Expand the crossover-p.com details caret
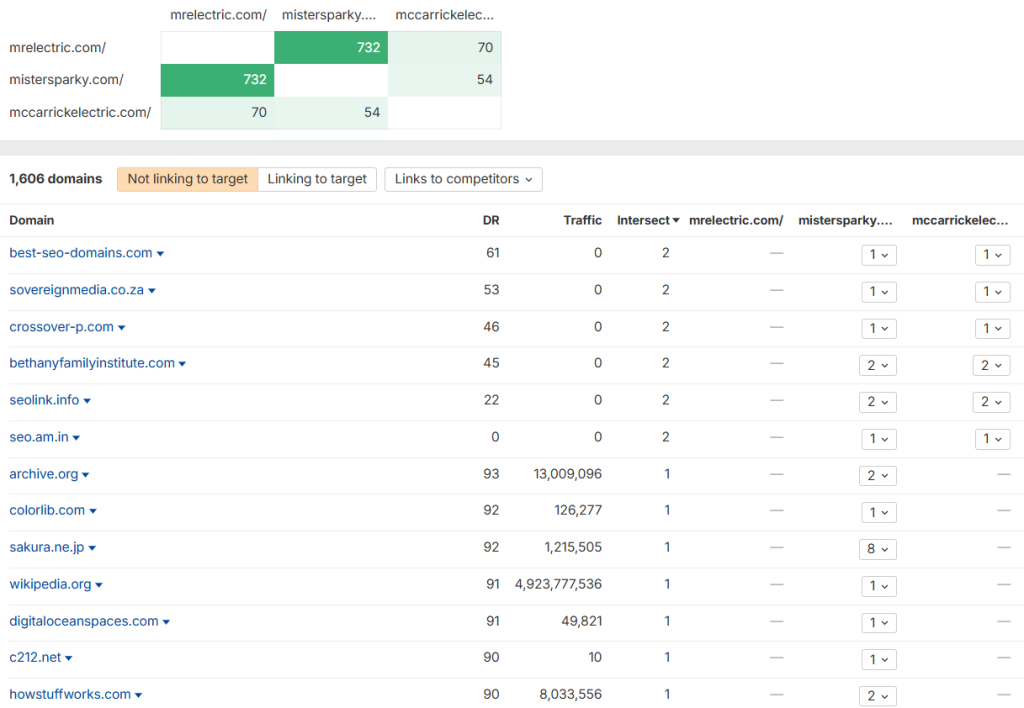Image resolution: width=1024 pixels, height=708 pixels. click(x=122, y=327)
